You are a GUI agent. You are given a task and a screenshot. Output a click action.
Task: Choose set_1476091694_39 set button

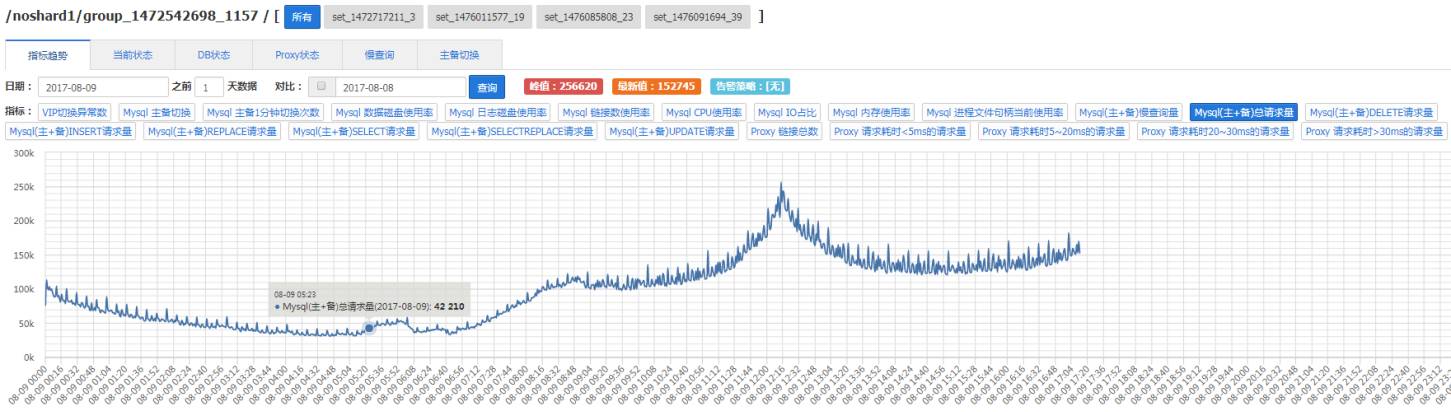[697, 18]
